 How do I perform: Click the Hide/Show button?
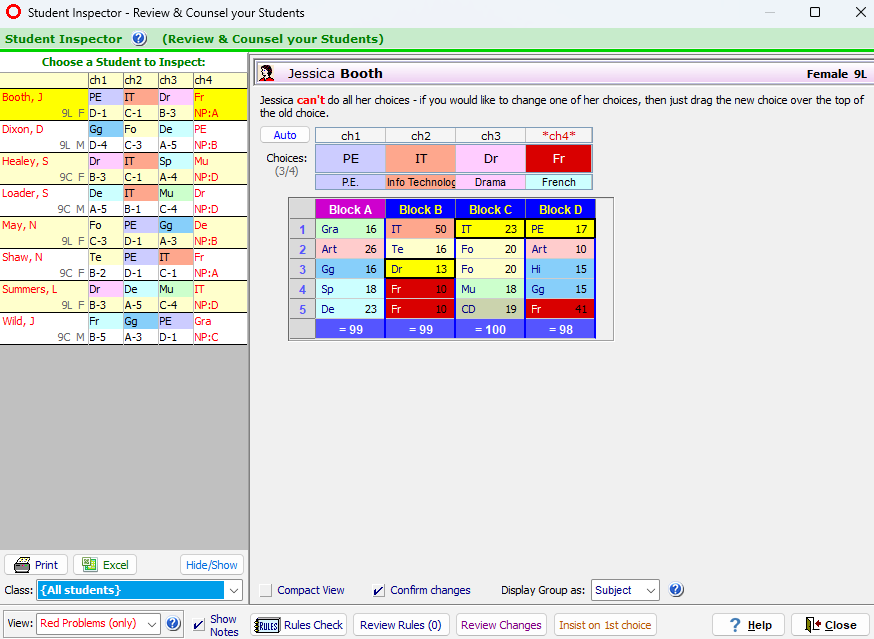coord(212,565)
